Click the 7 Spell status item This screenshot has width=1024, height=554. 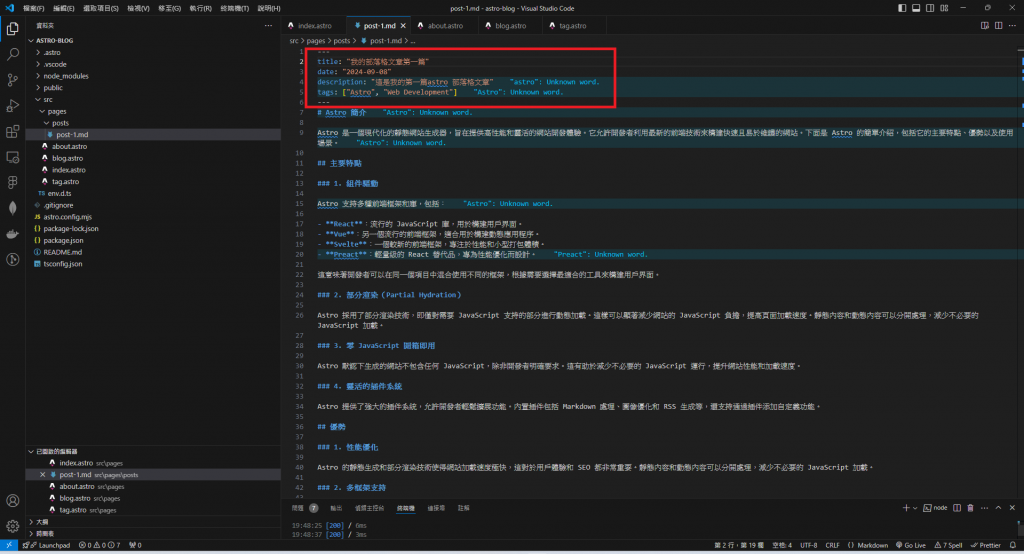click(948, 545)
